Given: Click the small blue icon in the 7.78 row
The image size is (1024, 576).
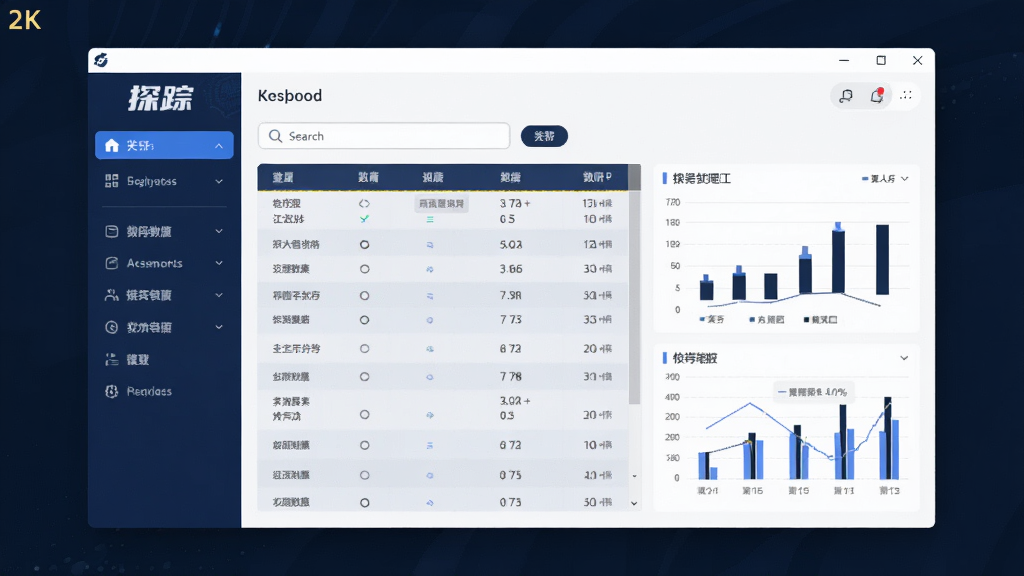Looking at the screenshot, I should point(430,377).
